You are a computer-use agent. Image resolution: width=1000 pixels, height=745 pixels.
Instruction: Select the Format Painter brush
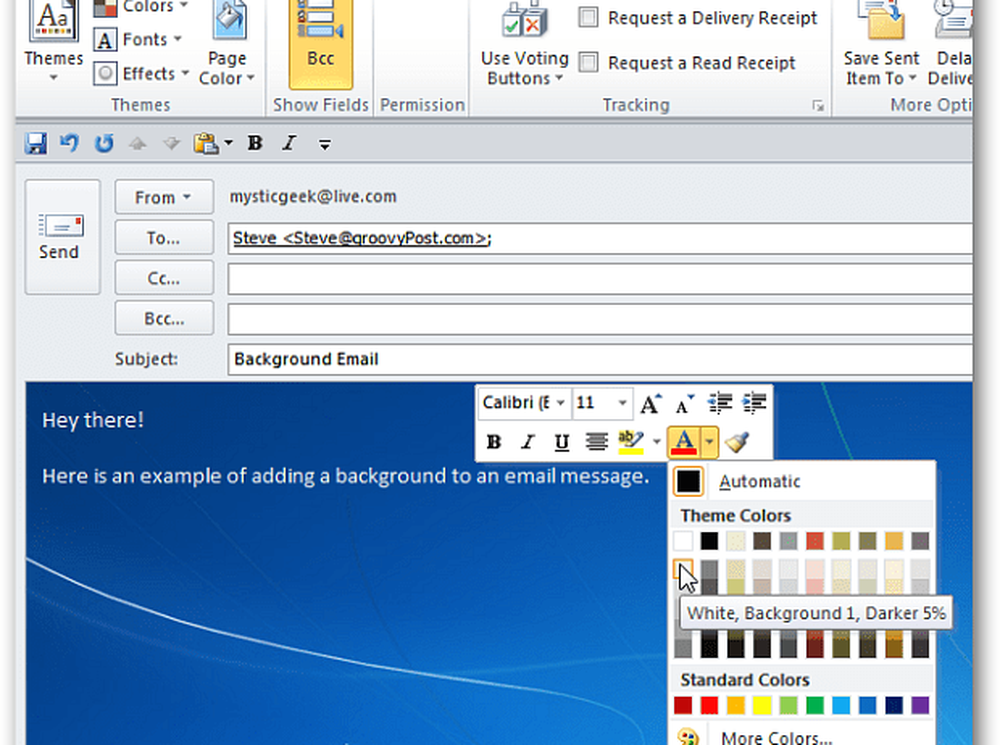point(738,442)
